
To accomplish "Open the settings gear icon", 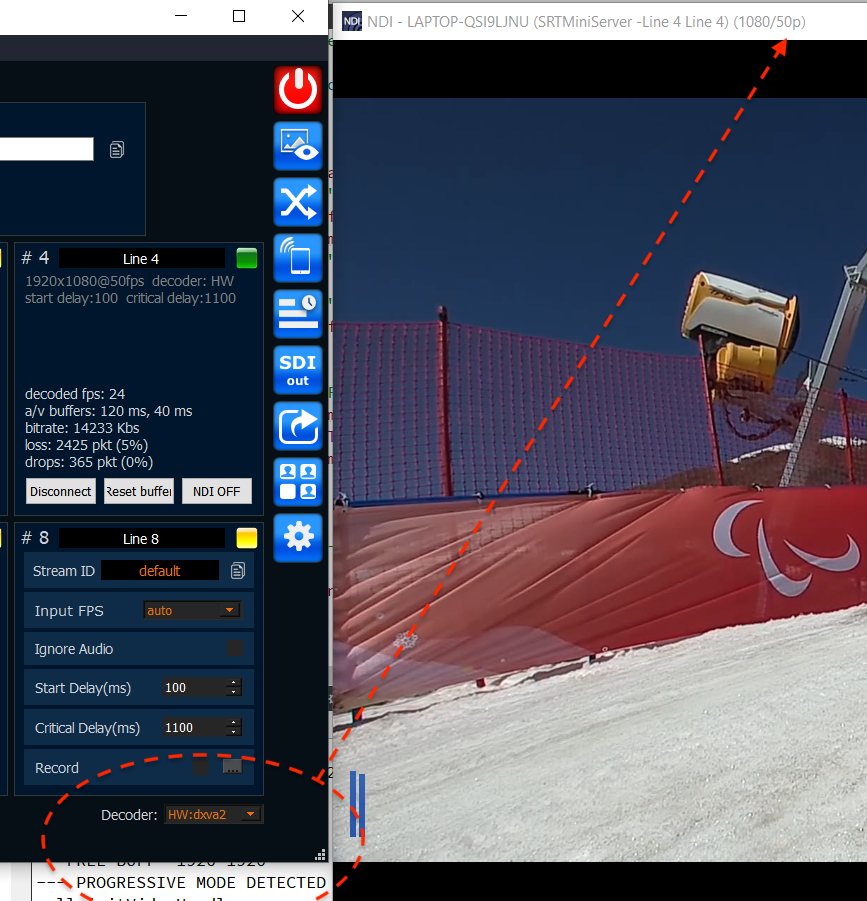I will tap(298, 537).
